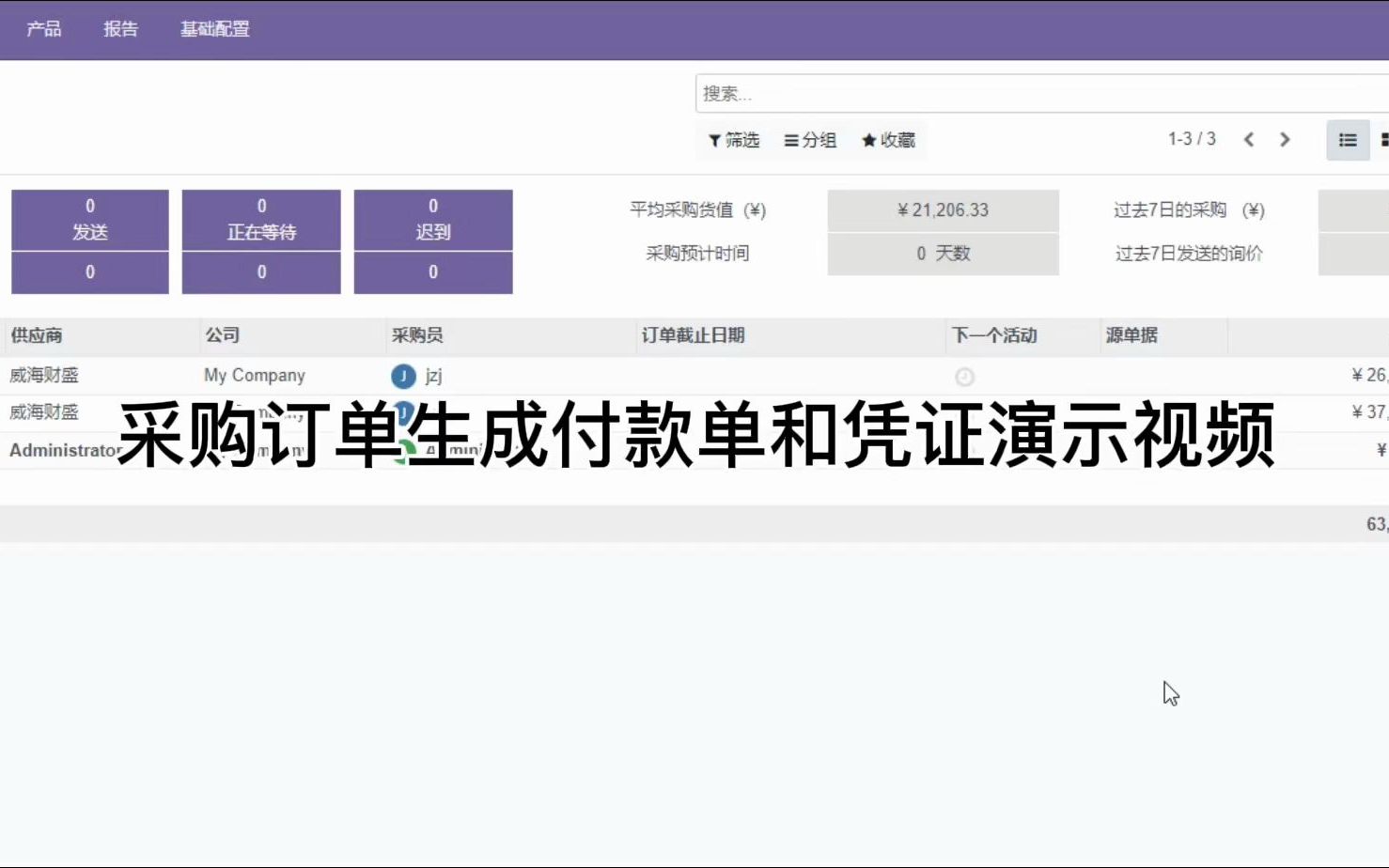The image size is (1389, 868).
Task: Click the ¥ 26 amount in first row
Action: click(1369, 376)
